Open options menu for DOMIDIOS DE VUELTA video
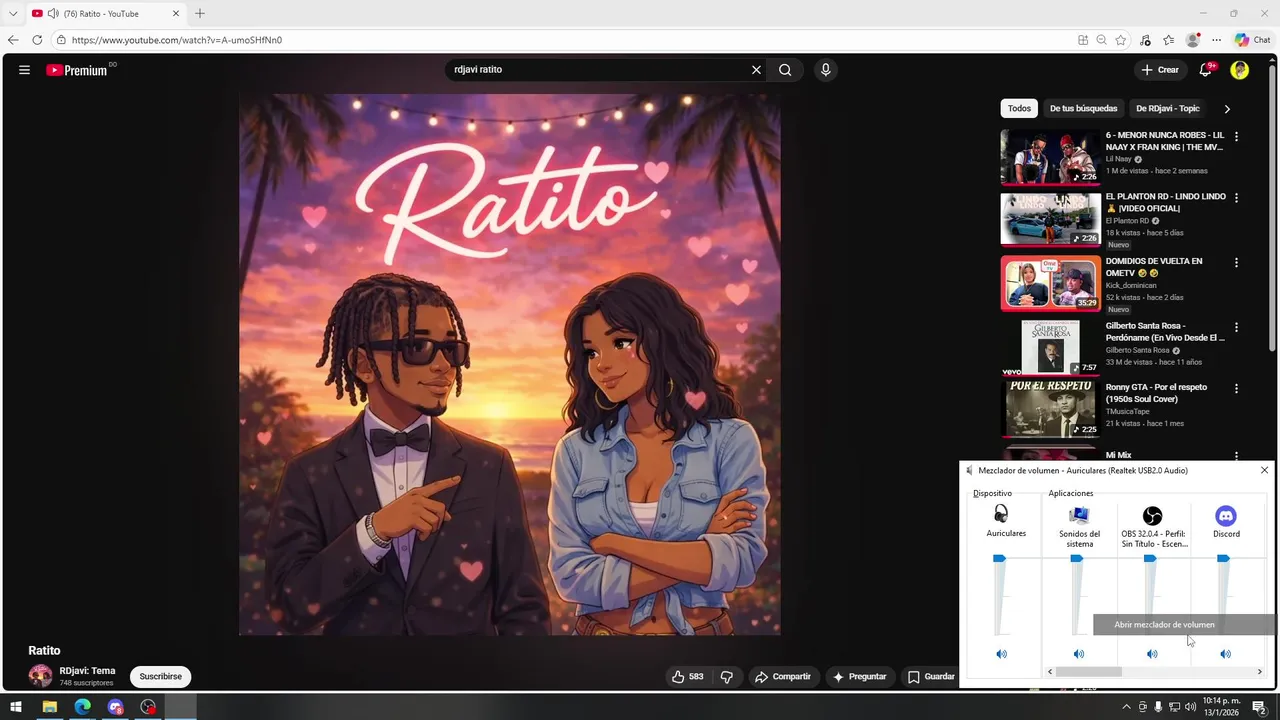Viewport: 1280px width, 720px height. [1236, 263]
